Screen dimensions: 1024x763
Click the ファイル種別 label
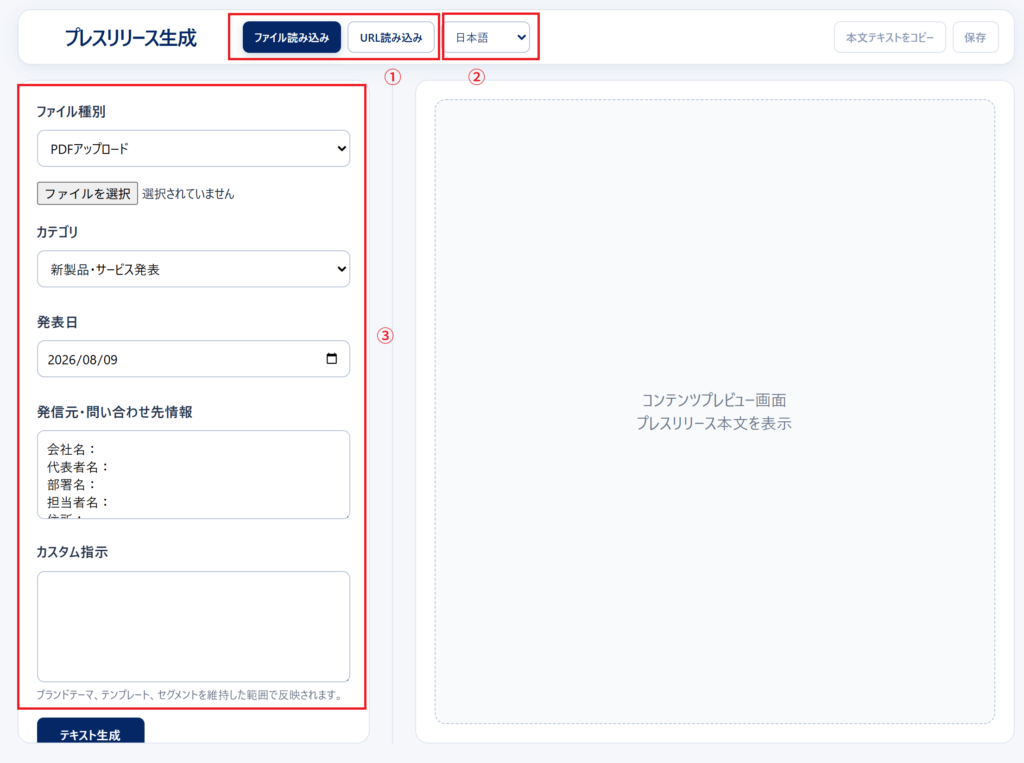pyautogui.click(x=71, y=112)
